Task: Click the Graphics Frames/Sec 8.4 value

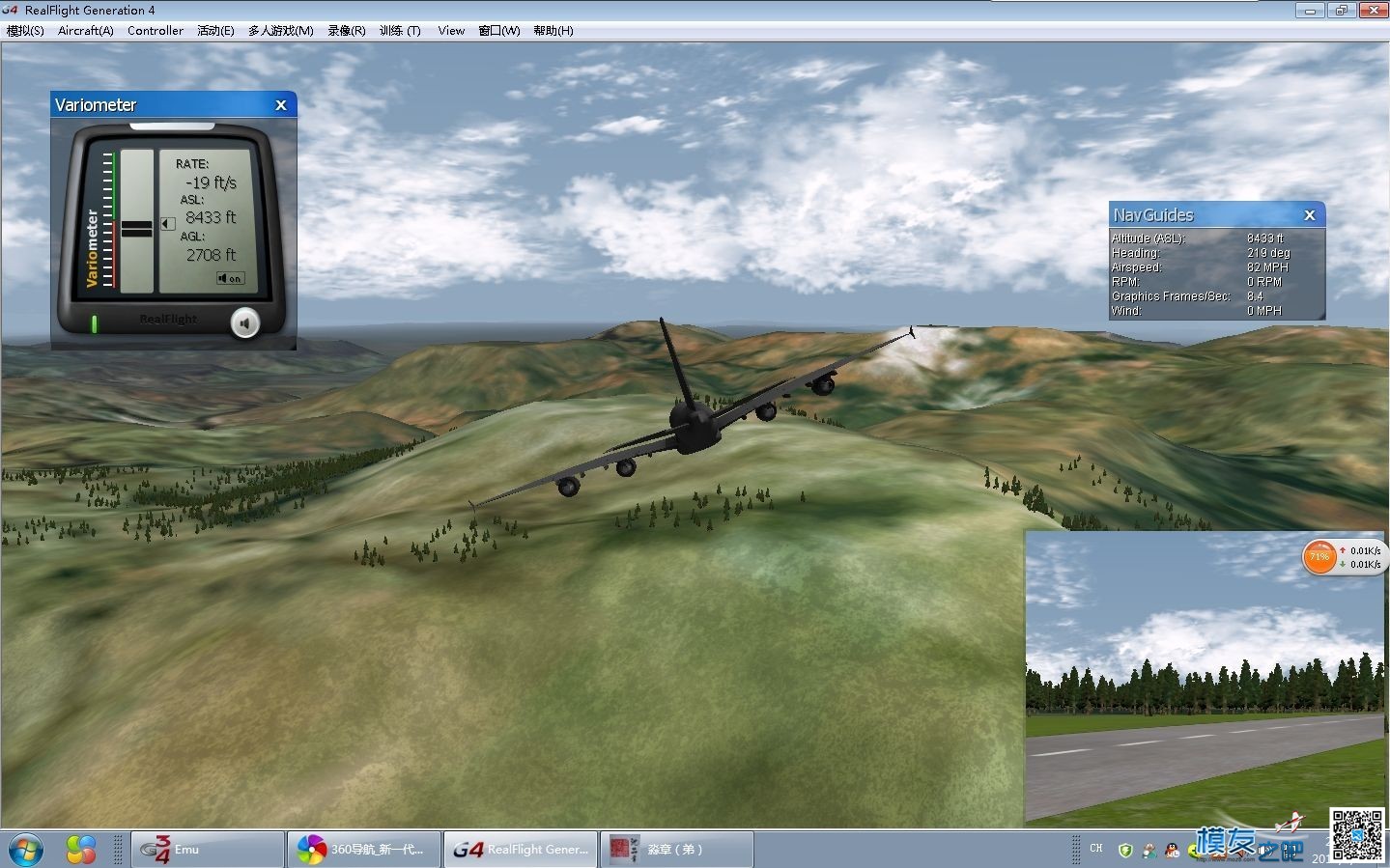Action: pyautogui.click(x=1255, y=296)
